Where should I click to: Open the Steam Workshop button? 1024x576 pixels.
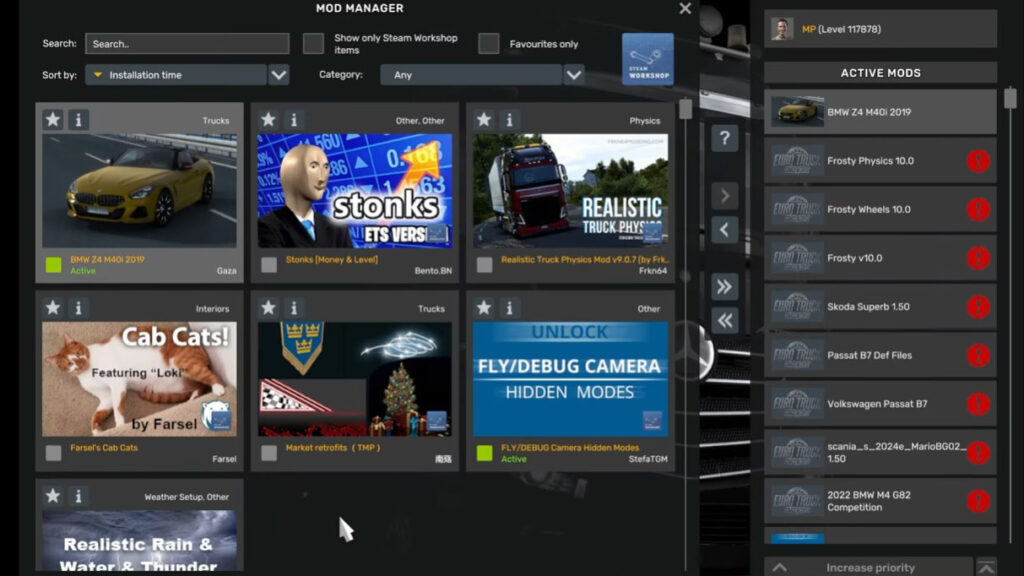pyautogui.click(x=648, y=59)
